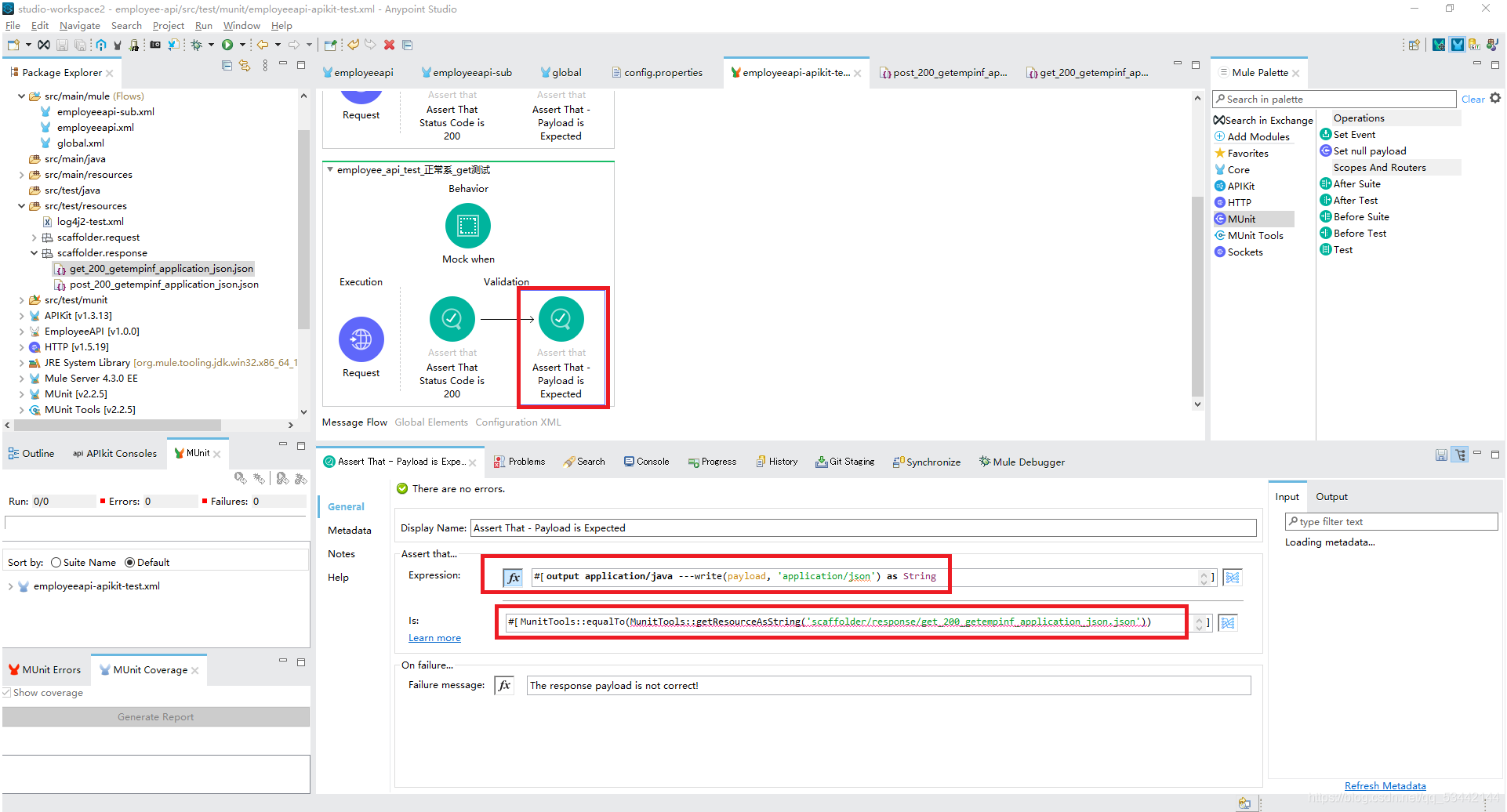Toggle the Show coverage checkbox
The image size is (1507, 812).
point(6,693)
